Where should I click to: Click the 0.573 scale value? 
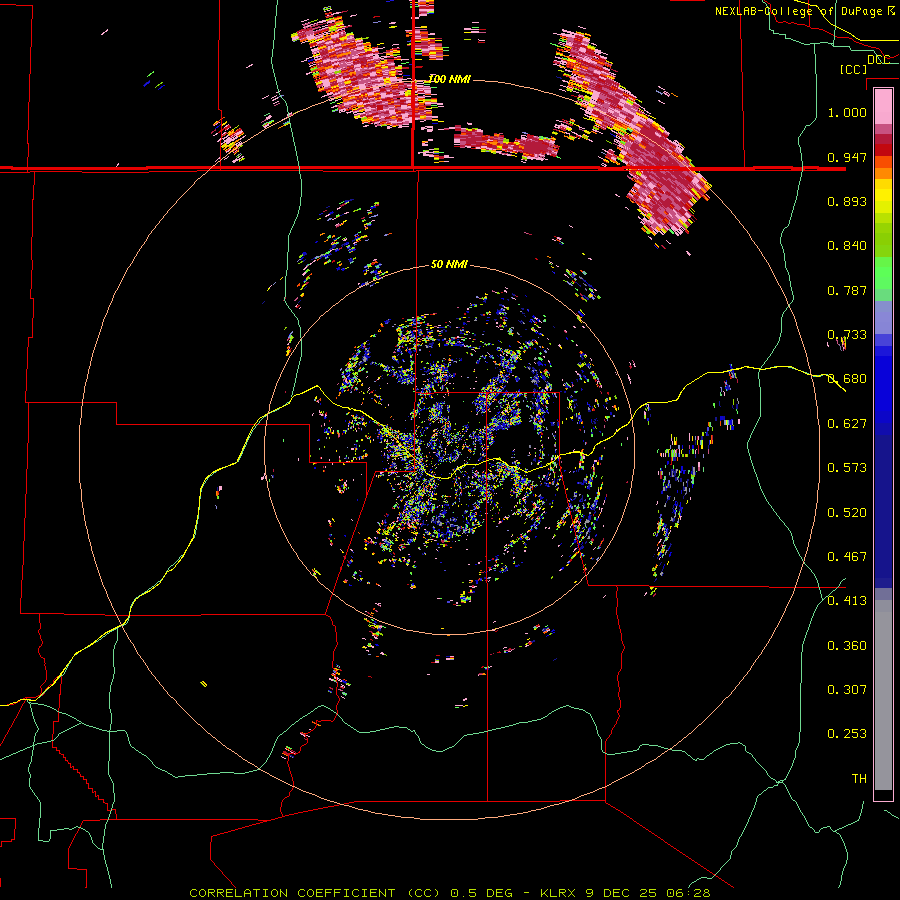(847, 467)
